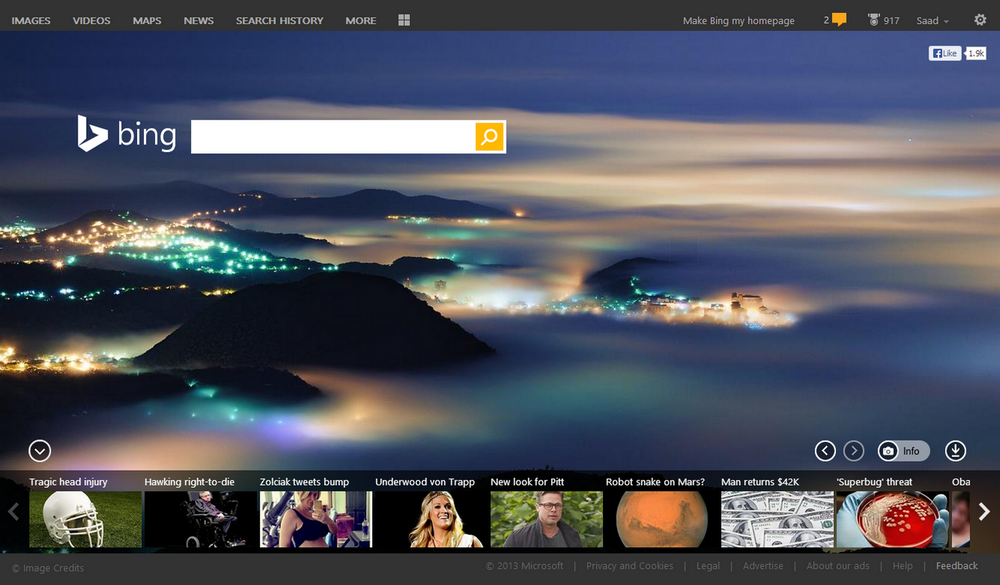Go to MAPS
This screenshot has width=1000, height=585.
point(147,20)
